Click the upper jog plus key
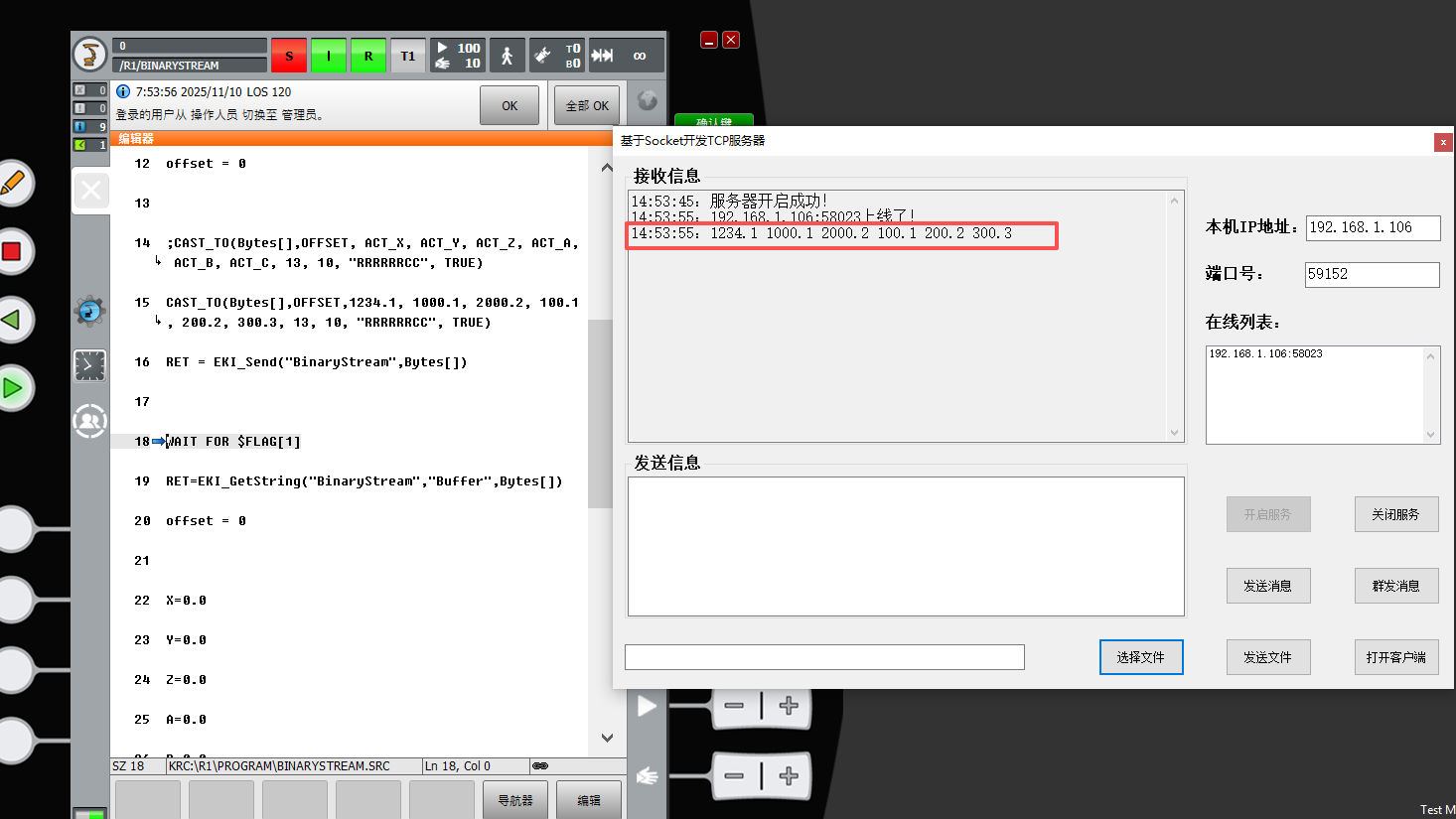Viewport: 1456px width, 819px height. 789,706
